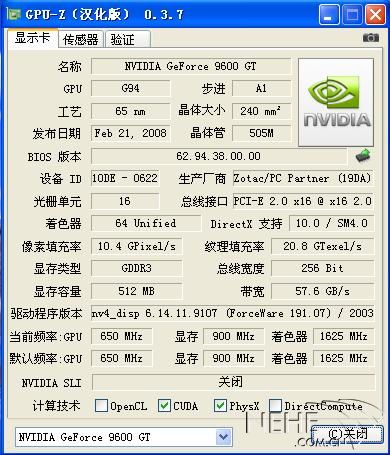
Task: Click the NVIDIA GeForce 9600 GT combo box
Action: click(x=124, y=437)
